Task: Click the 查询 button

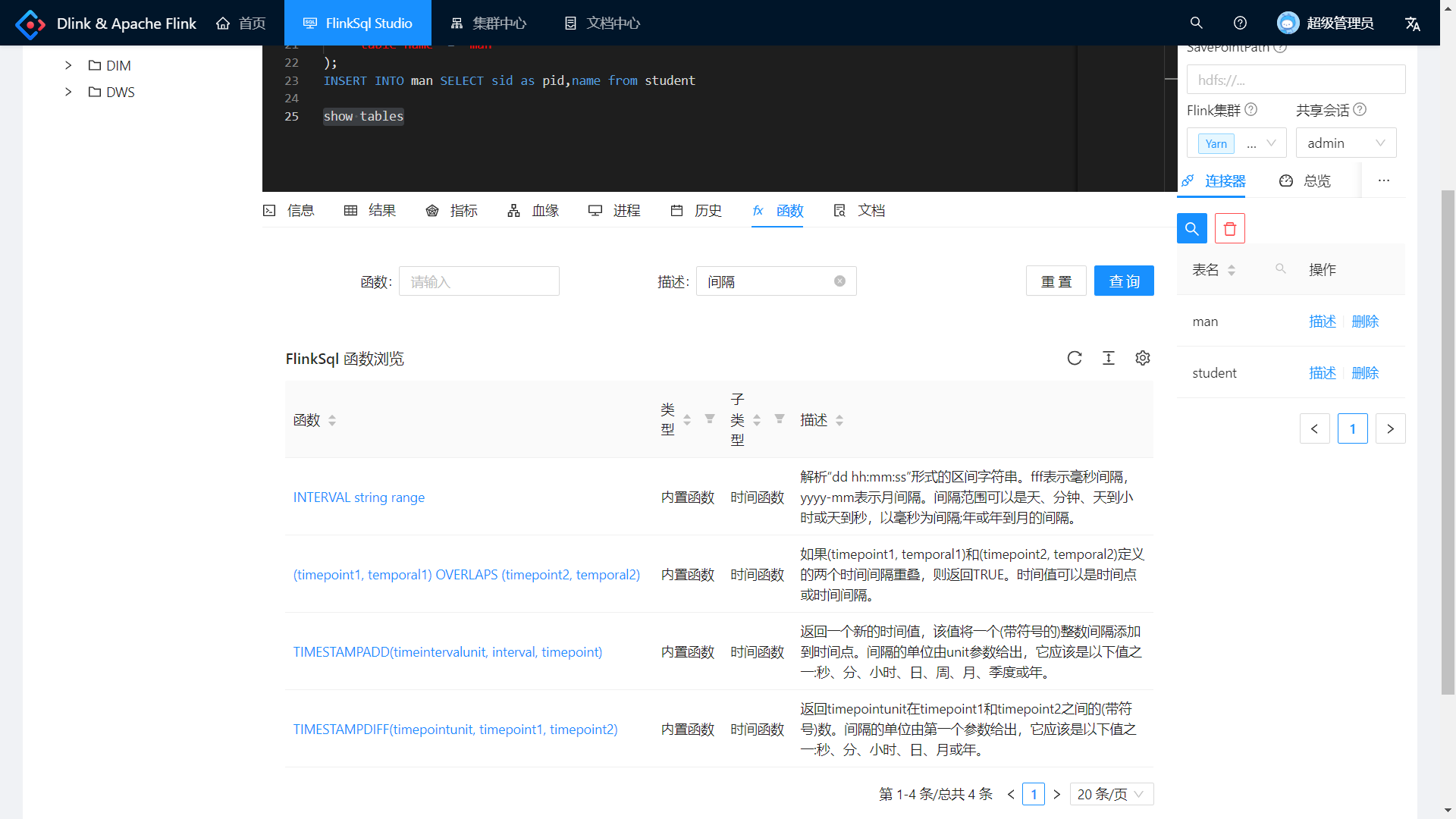Action: tap(1123, 281)
